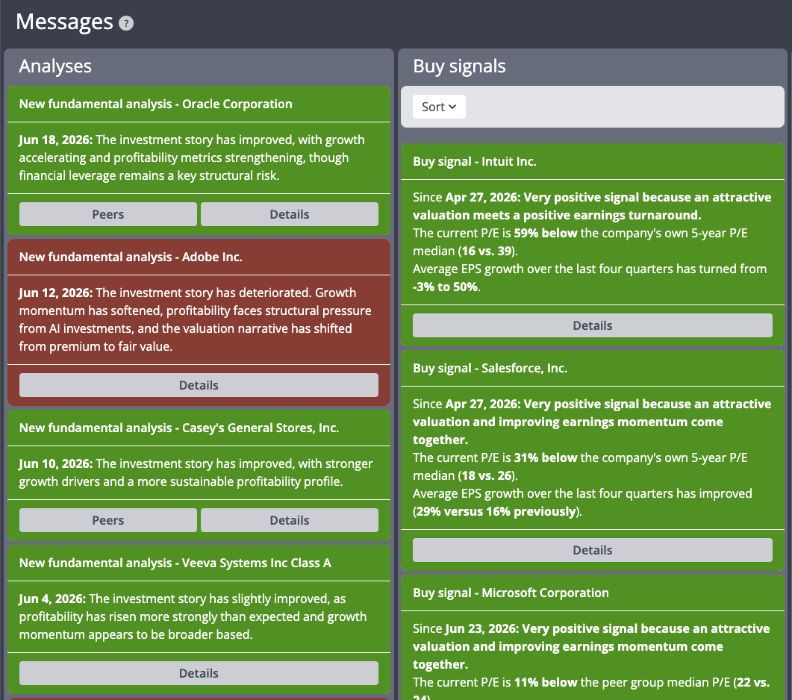Show Peers for Casey's General Stores analysis

pyautogui.click(x=108, y=520)
